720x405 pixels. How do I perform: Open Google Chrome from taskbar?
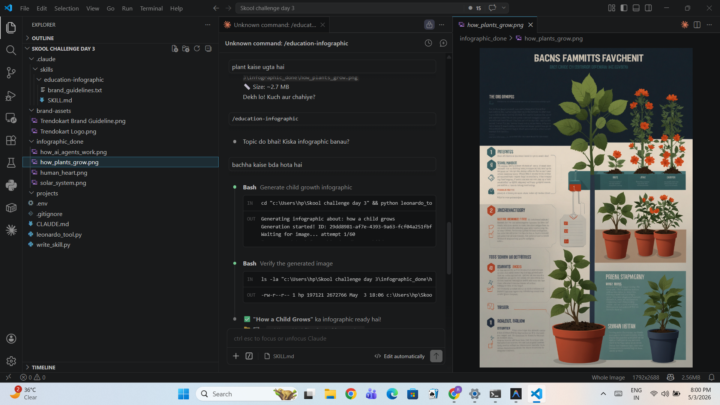pyautogui.click(x=351, y=394)
